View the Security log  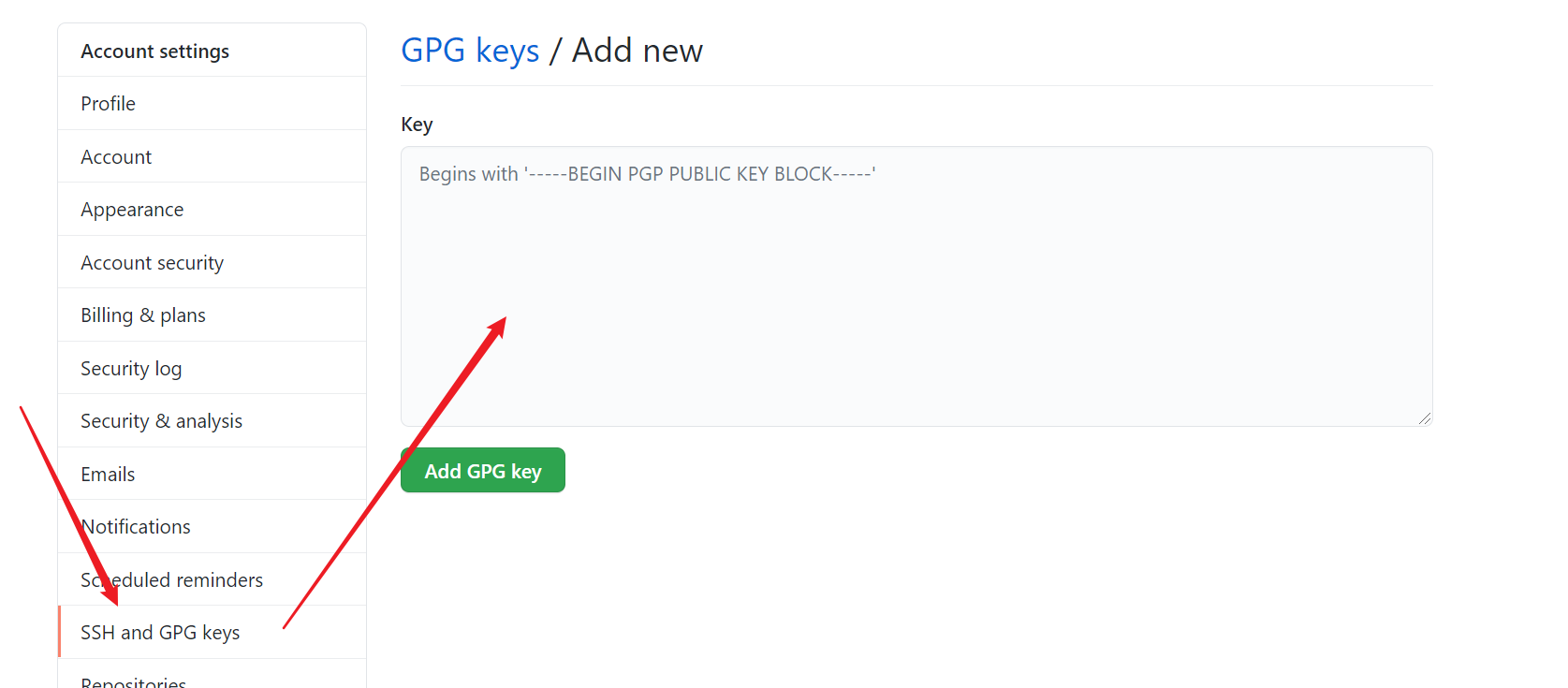[212, 368]
